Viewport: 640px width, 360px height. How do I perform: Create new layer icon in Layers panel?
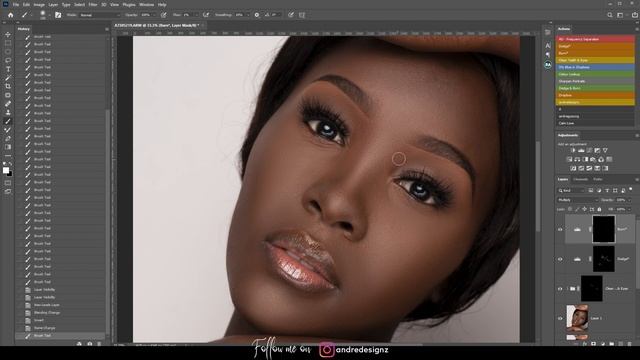(x=621, y=344)
